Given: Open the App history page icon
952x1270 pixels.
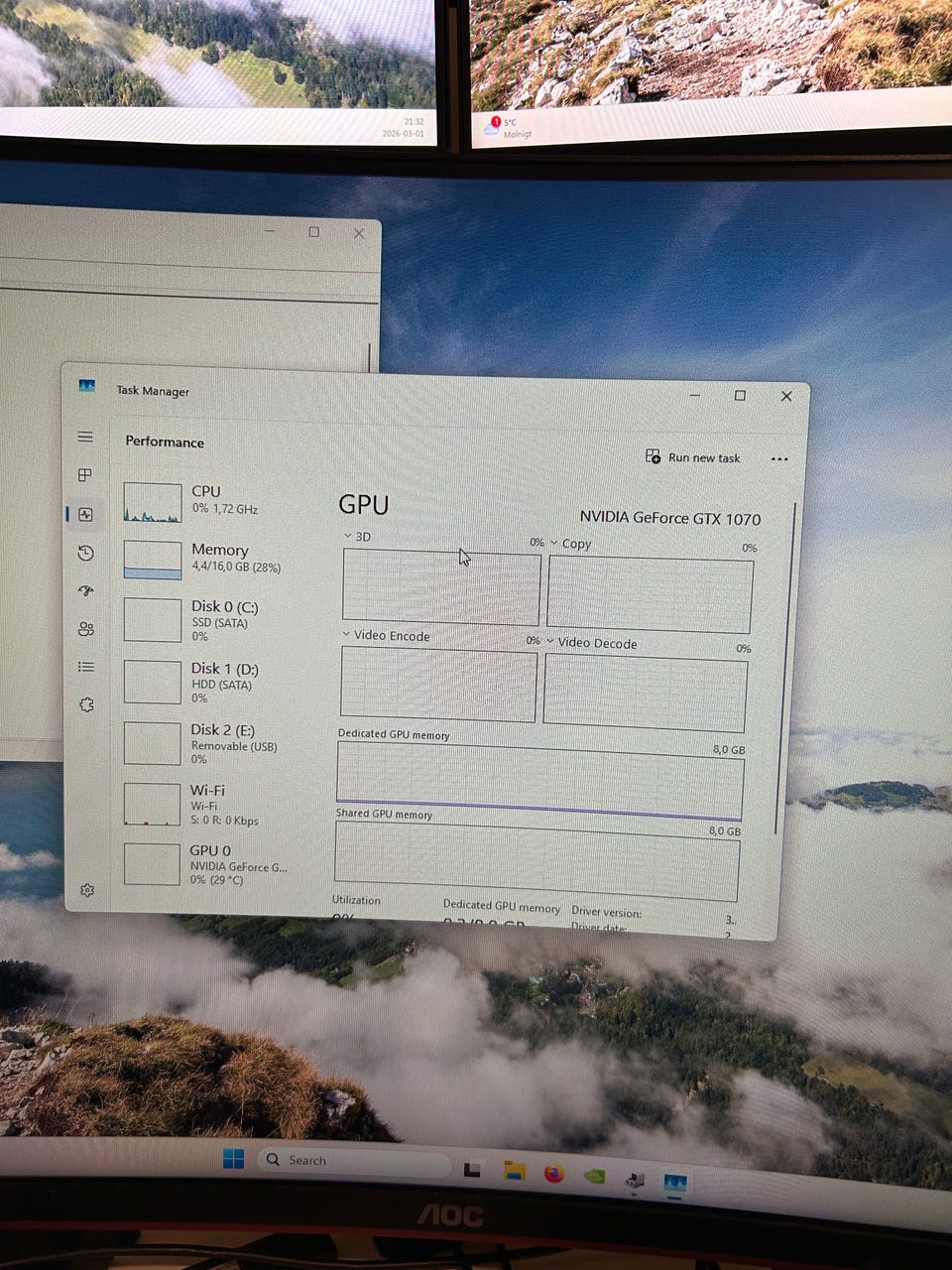Looking at the screenshot, I should tap(85, 553).
